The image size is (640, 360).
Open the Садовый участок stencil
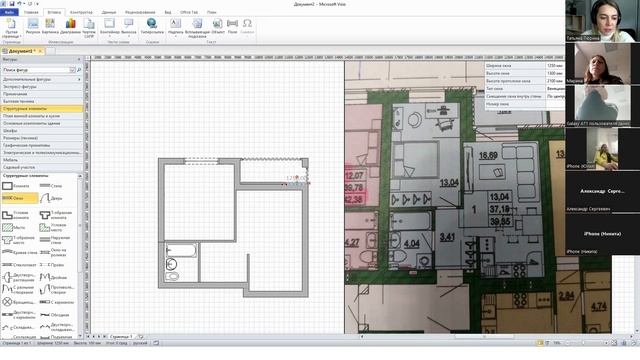[x=42, y=167]
